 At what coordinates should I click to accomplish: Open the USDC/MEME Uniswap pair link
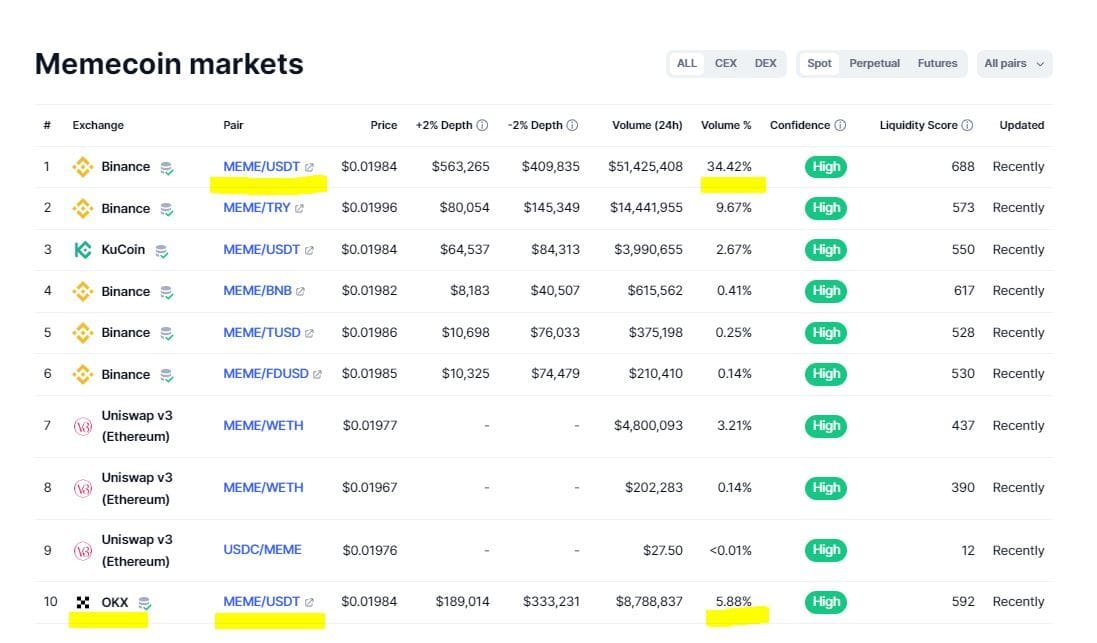(262, 549)
